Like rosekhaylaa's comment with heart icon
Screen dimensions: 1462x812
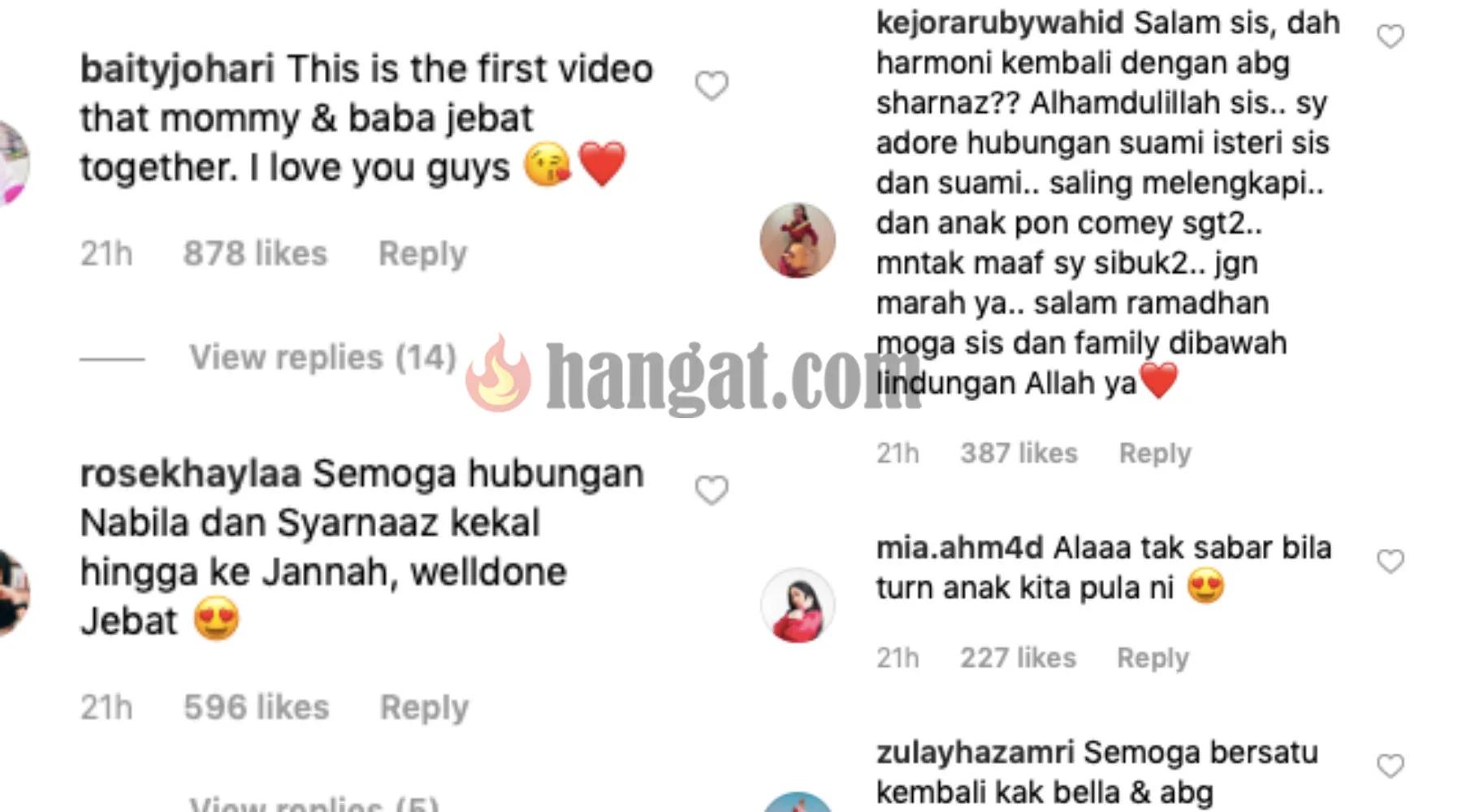(712, 490)
